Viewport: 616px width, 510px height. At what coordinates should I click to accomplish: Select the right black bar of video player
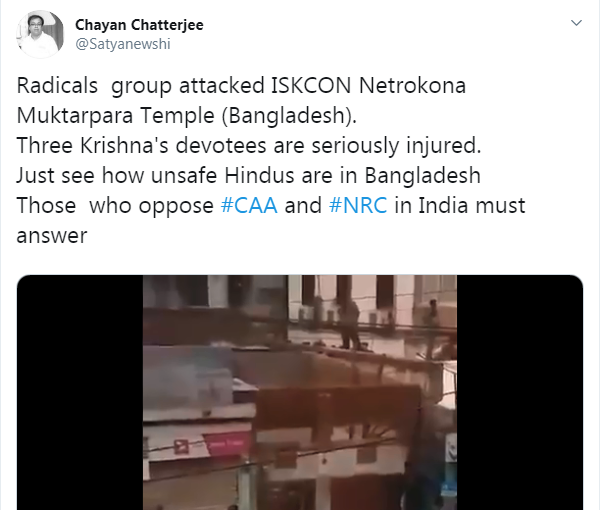(520, 393)
